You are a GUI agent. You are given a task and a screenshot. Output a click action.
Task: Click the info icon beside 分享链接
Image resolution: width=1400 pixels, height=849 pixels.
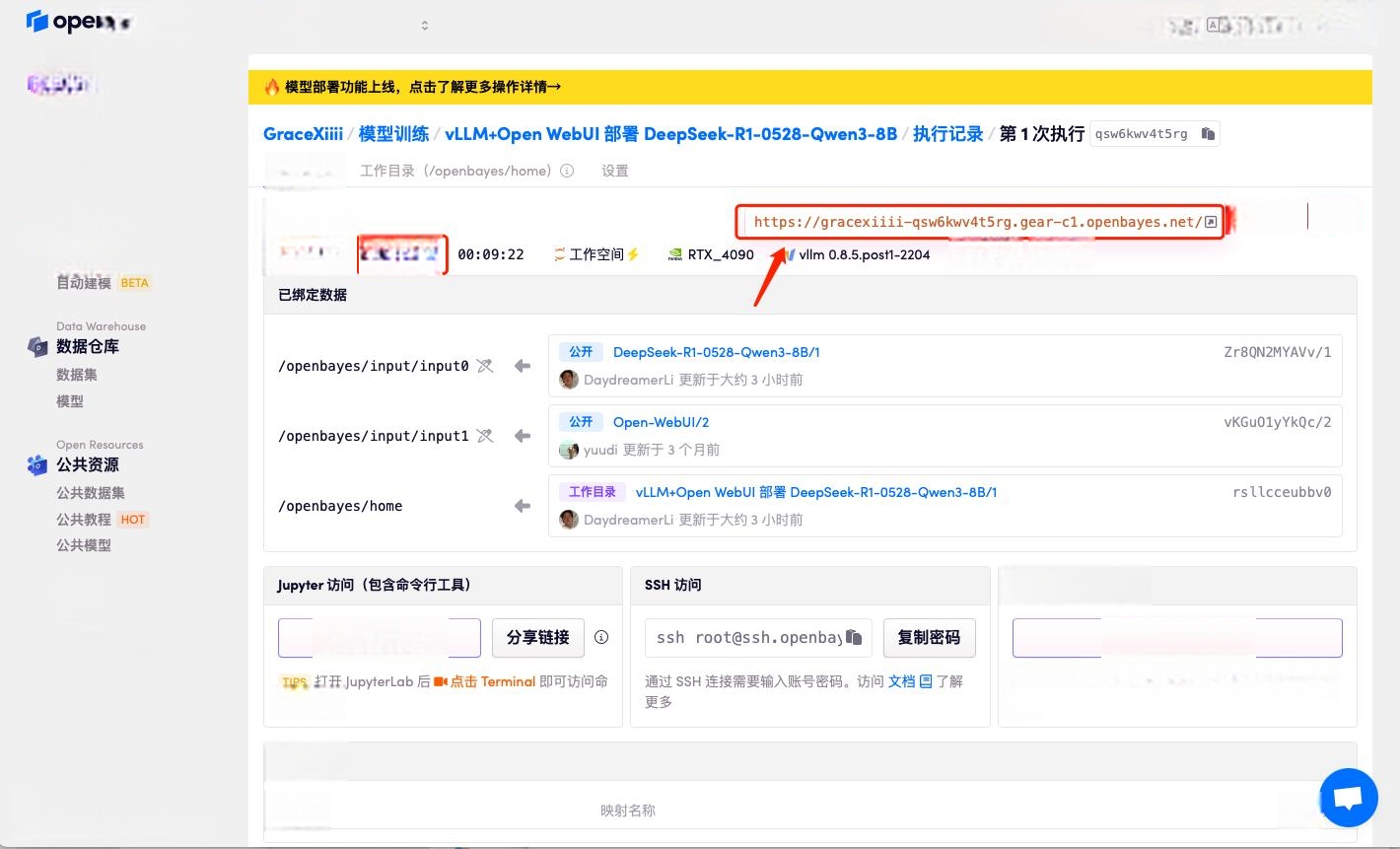click(601, 637)
